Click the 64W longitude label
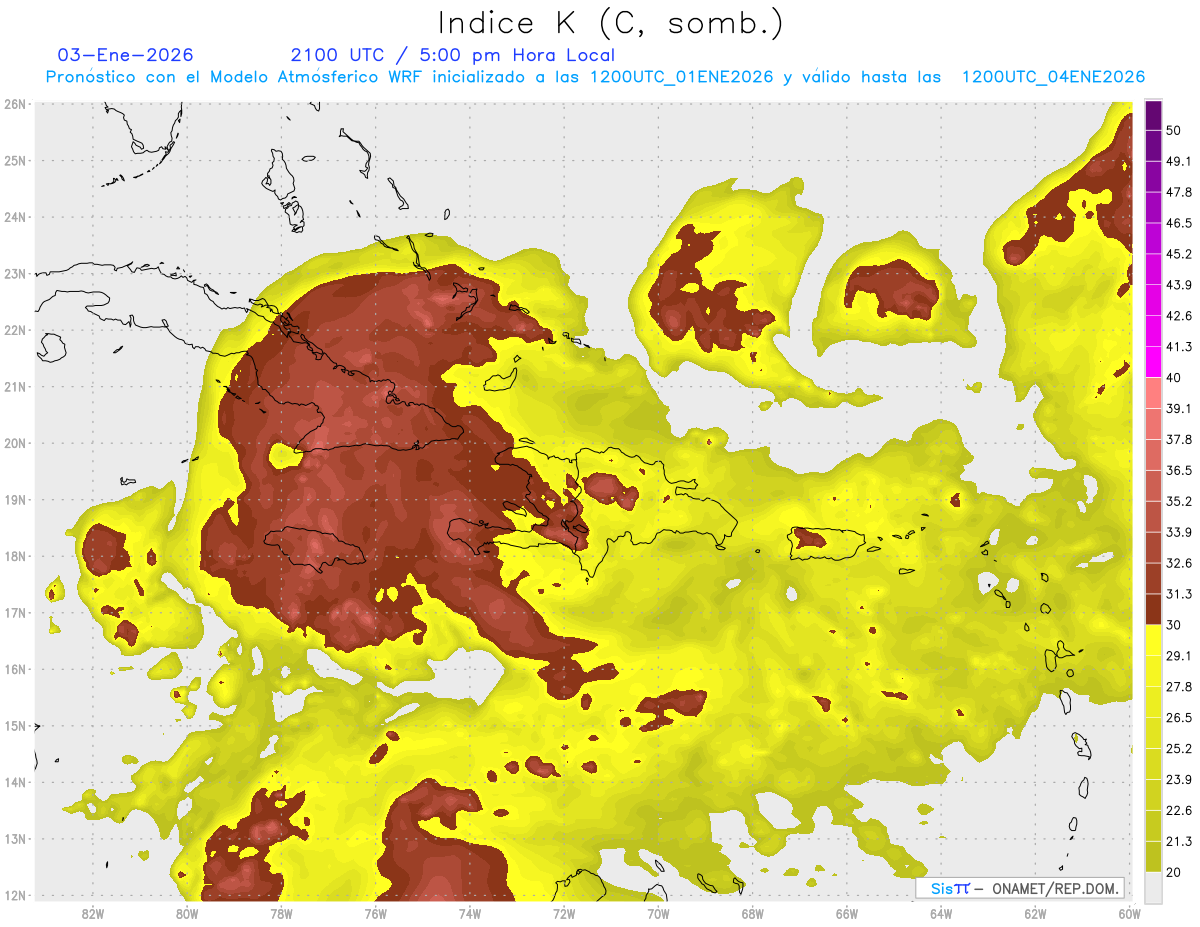 941,913
